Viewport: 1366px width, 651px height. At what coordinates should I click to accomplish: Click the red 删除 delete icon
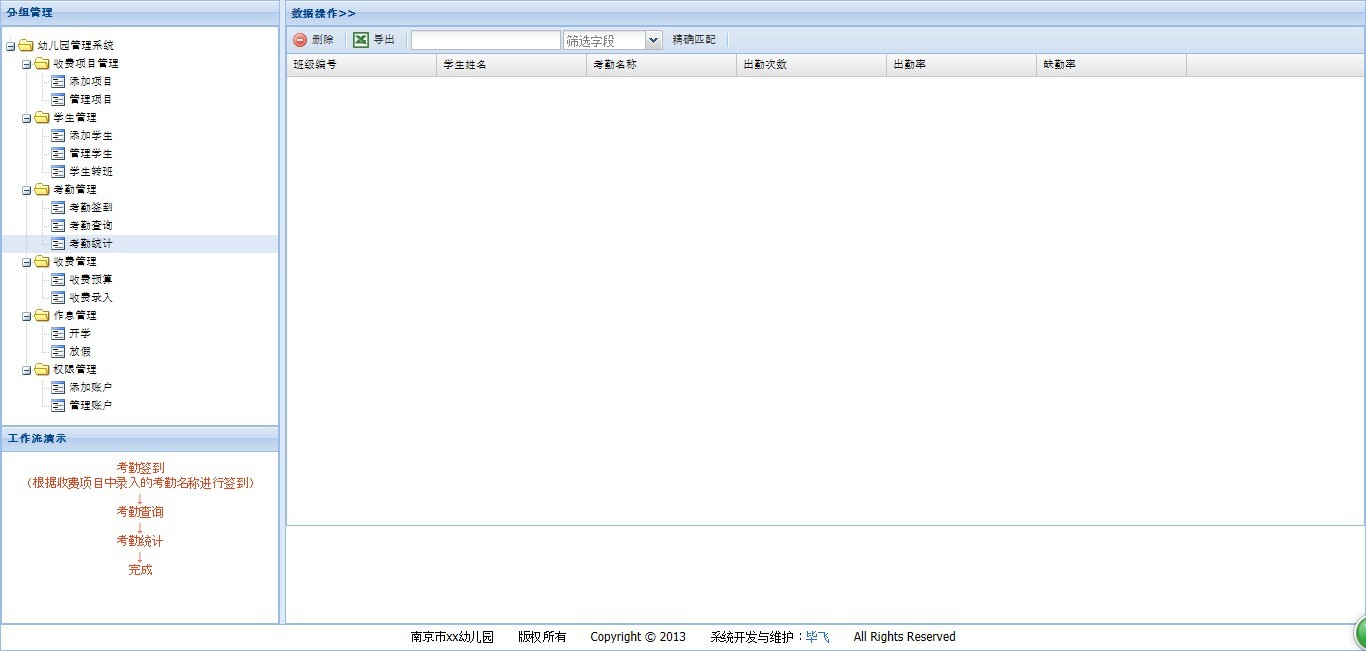click(300, 40)
